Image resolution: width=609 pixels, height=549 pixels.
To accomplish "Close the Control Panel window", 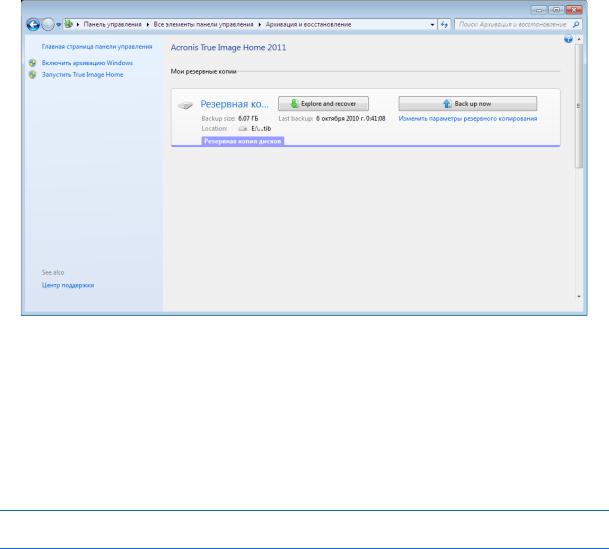I will click(574, 10).
